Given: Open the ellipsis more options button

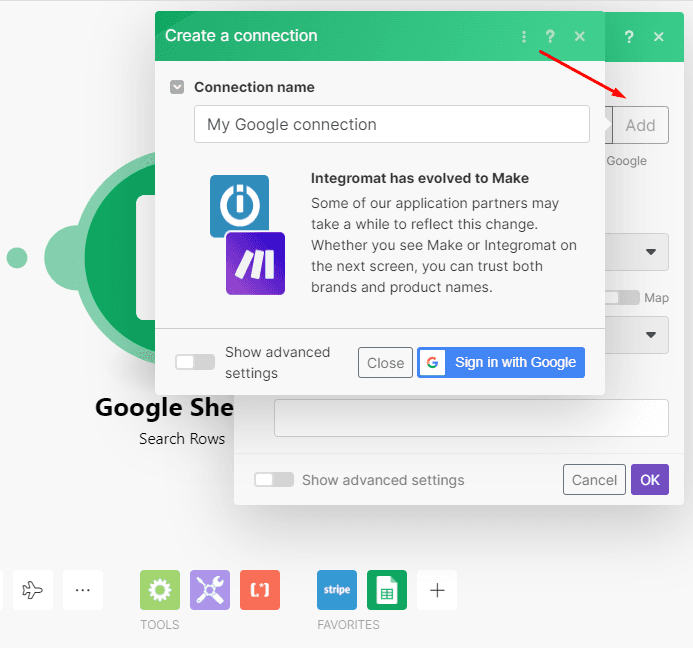Looking at the screenshot, I should click(83, 590).
